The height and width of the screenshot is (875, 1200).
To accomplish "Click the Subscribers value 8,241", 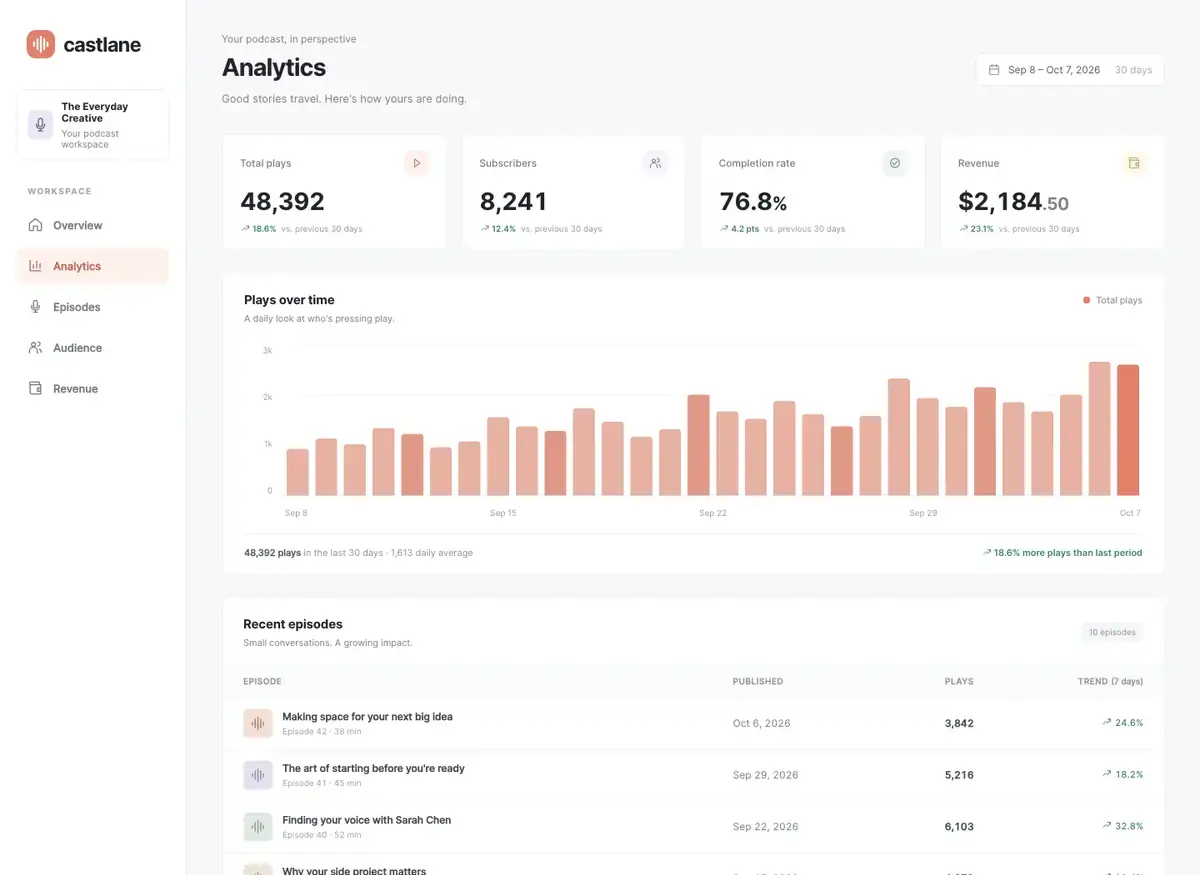I will (x=513, y=201).
